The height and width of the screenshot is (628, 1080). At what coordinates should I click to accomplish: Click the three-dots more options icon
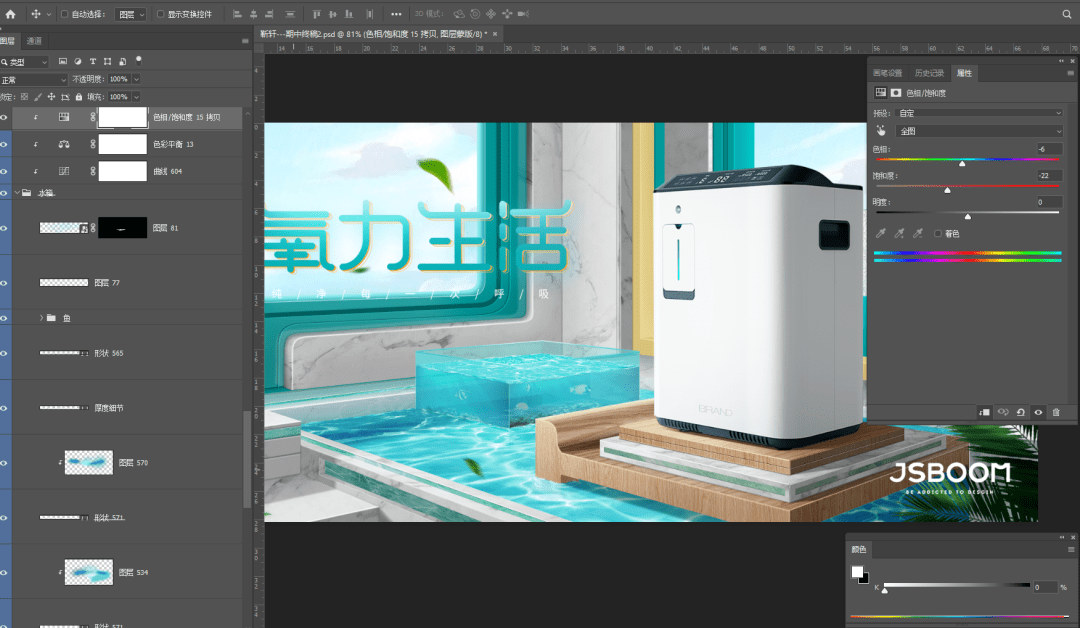click(396, 14)
